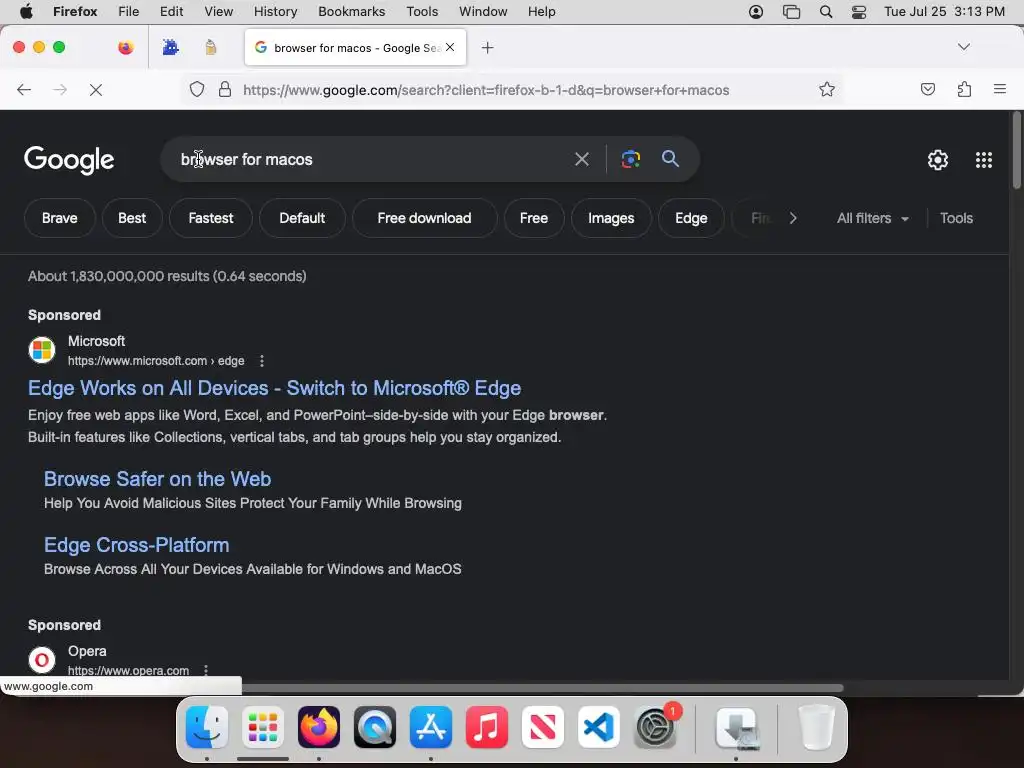Open Finder from the Dock
The width and height of the screenshot is (1024, 768).
pyautogui.click(x=207, y=727)
